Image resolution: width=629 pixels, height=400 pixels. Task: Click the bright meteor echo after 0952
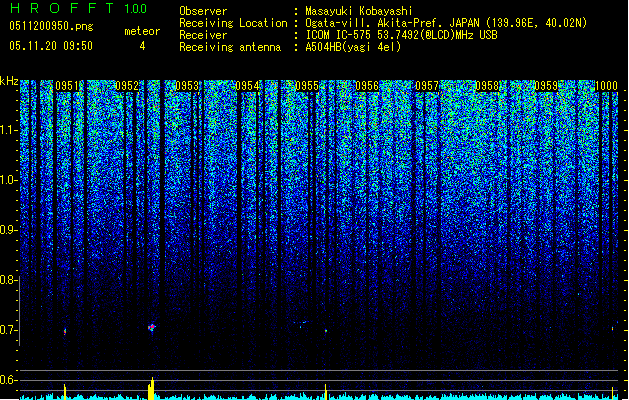[151, 327]
